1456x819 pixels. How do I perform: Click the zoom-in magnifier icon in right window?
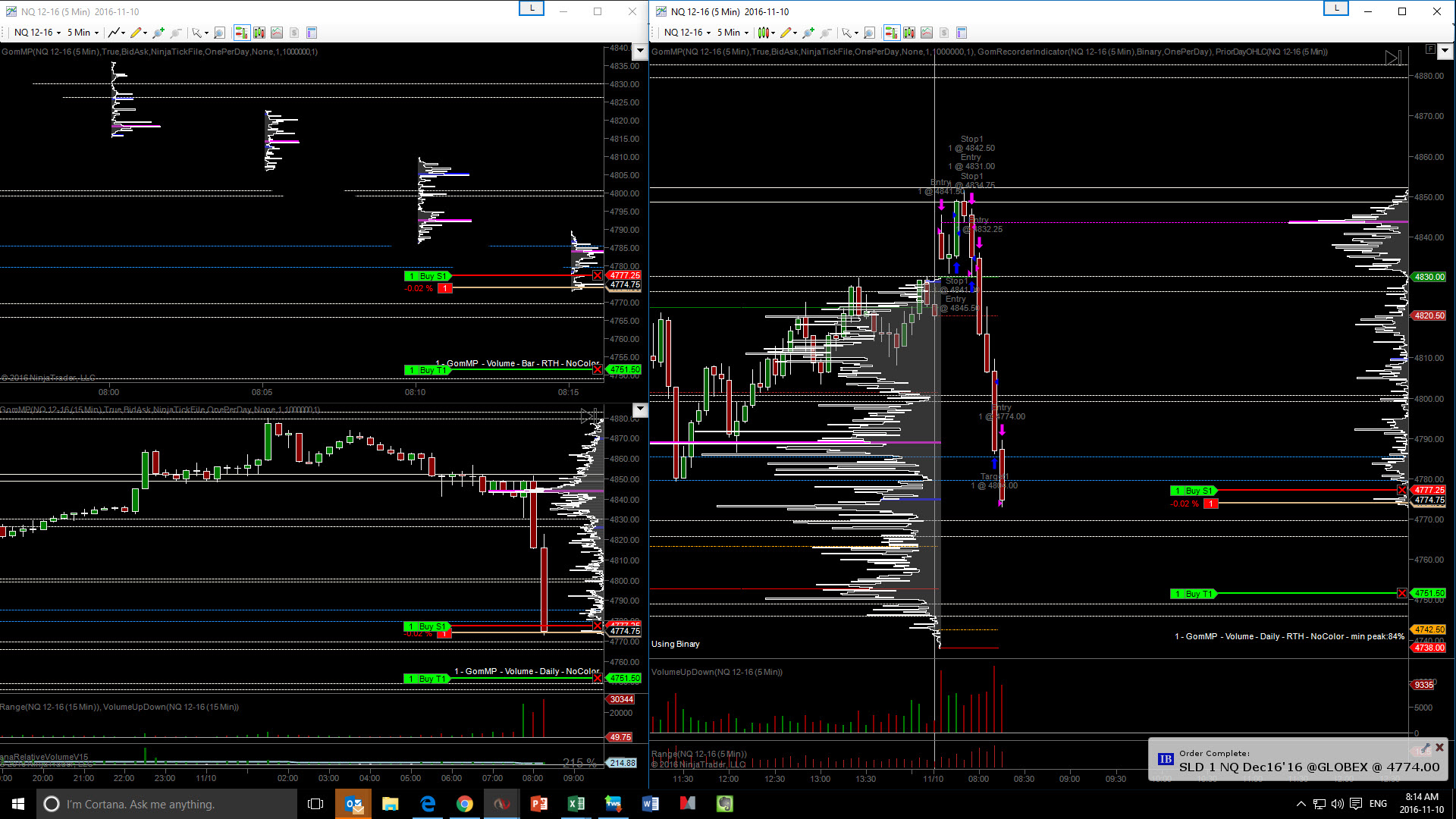[808, 33]
